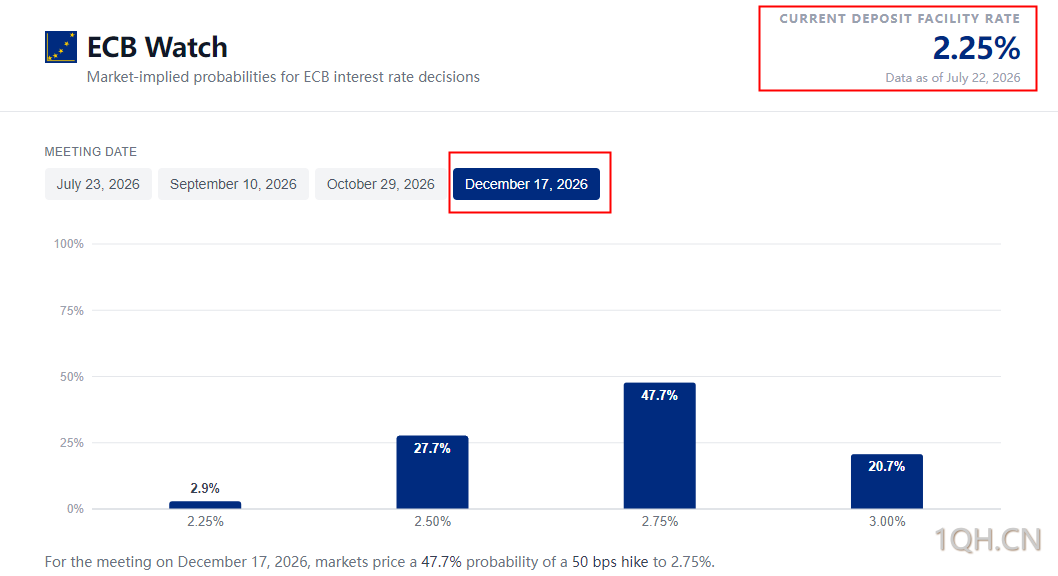Screen dimensions: 1058x576
Task: Select the September 10, 2026 meeting date
Action: pos(233,184)
